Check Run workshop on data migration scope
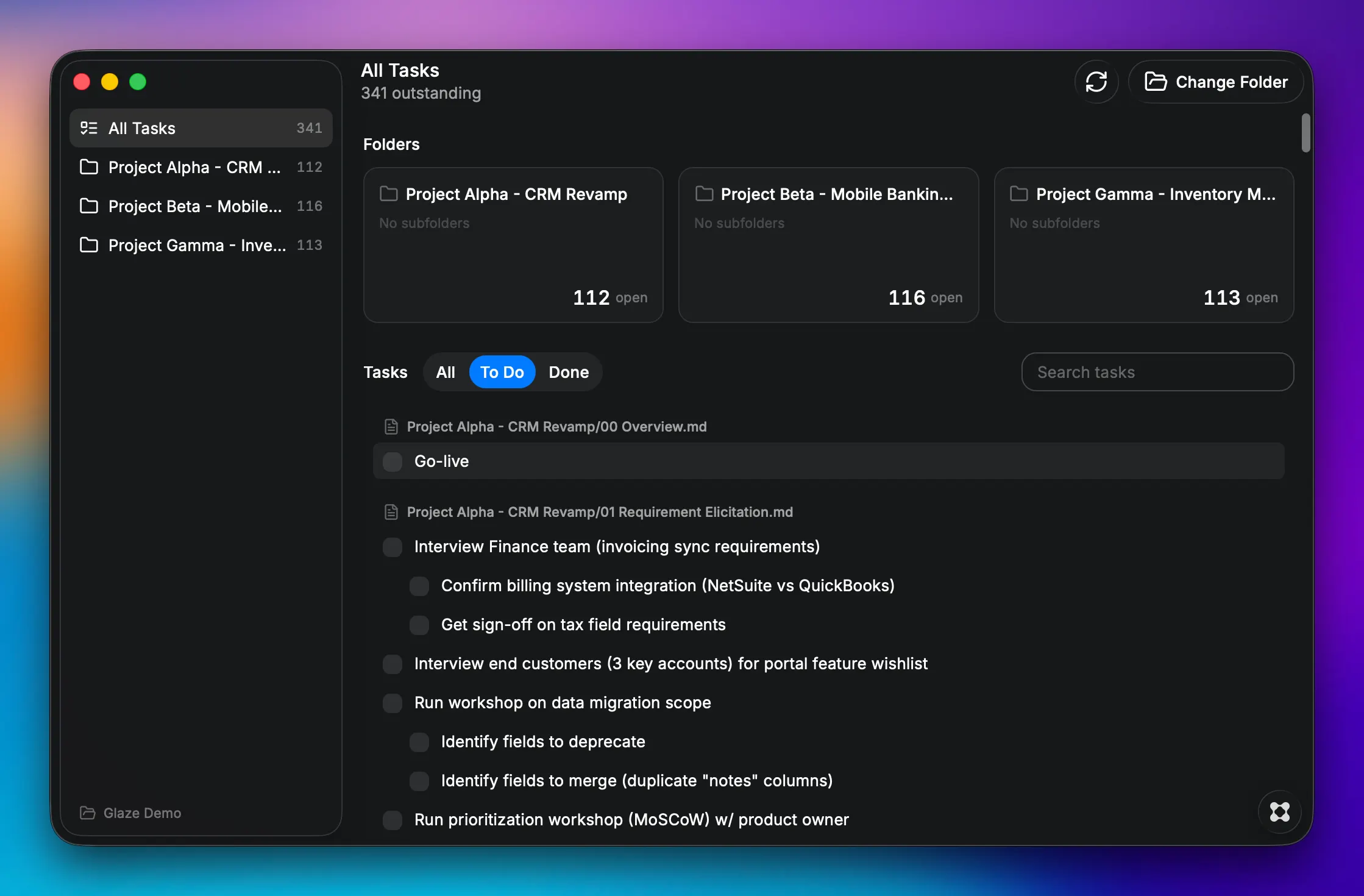1364x896 pixels. (x=393, y=703)
